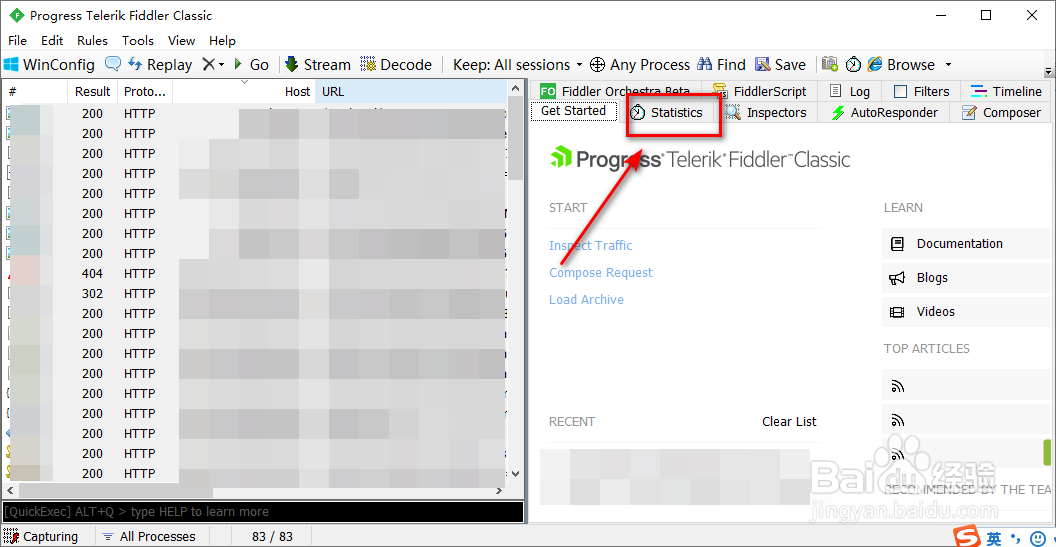Image resolution: width=1056 pixels, height=547 pixels.
Task: Sort by Protocol column header
Action: click(145, 92)
